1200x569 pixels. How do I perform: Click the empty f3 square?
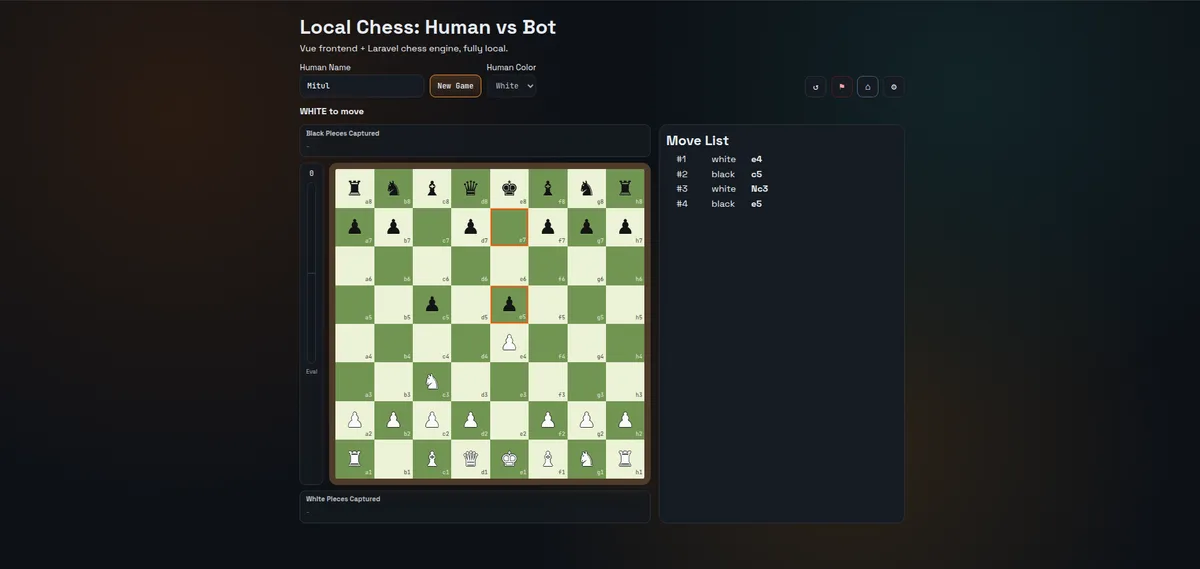(x=548, y=381)
